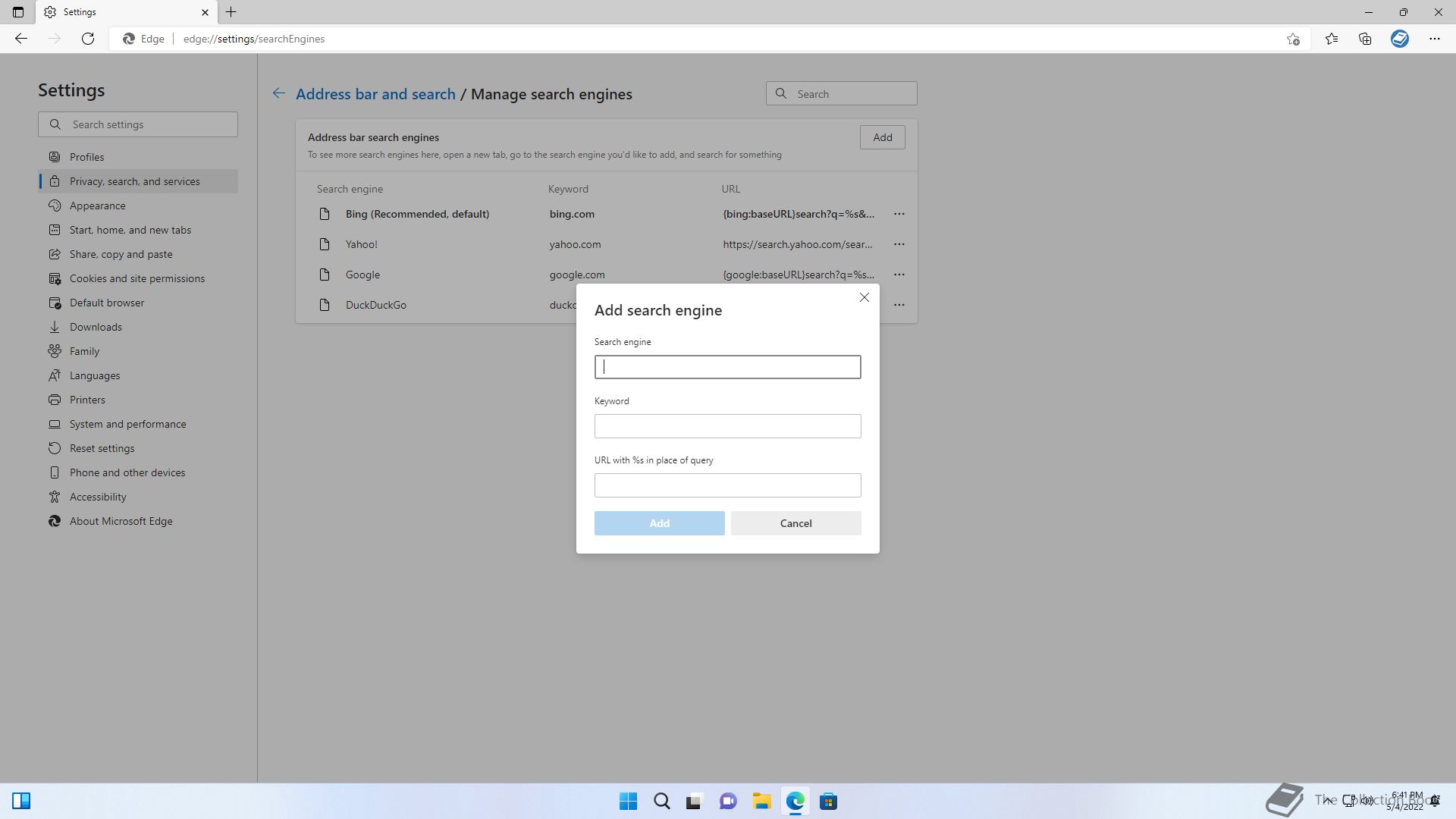
Task: Open Task View on the taskbar
Action: point(695,801)
